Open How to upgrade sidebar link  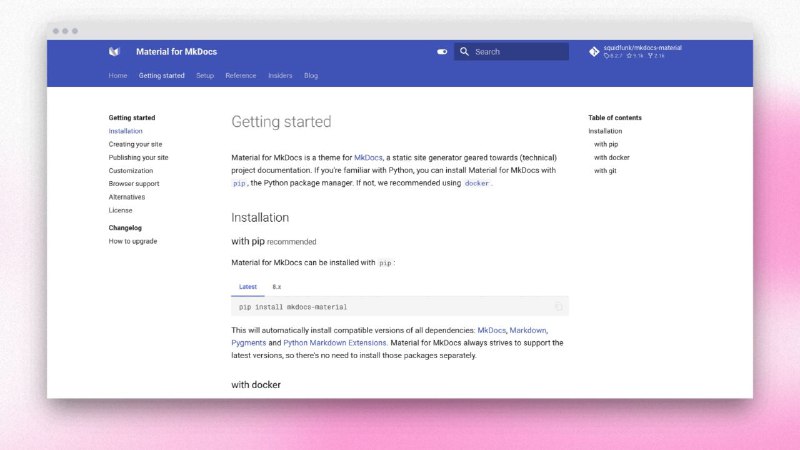[x=133, y=241]
